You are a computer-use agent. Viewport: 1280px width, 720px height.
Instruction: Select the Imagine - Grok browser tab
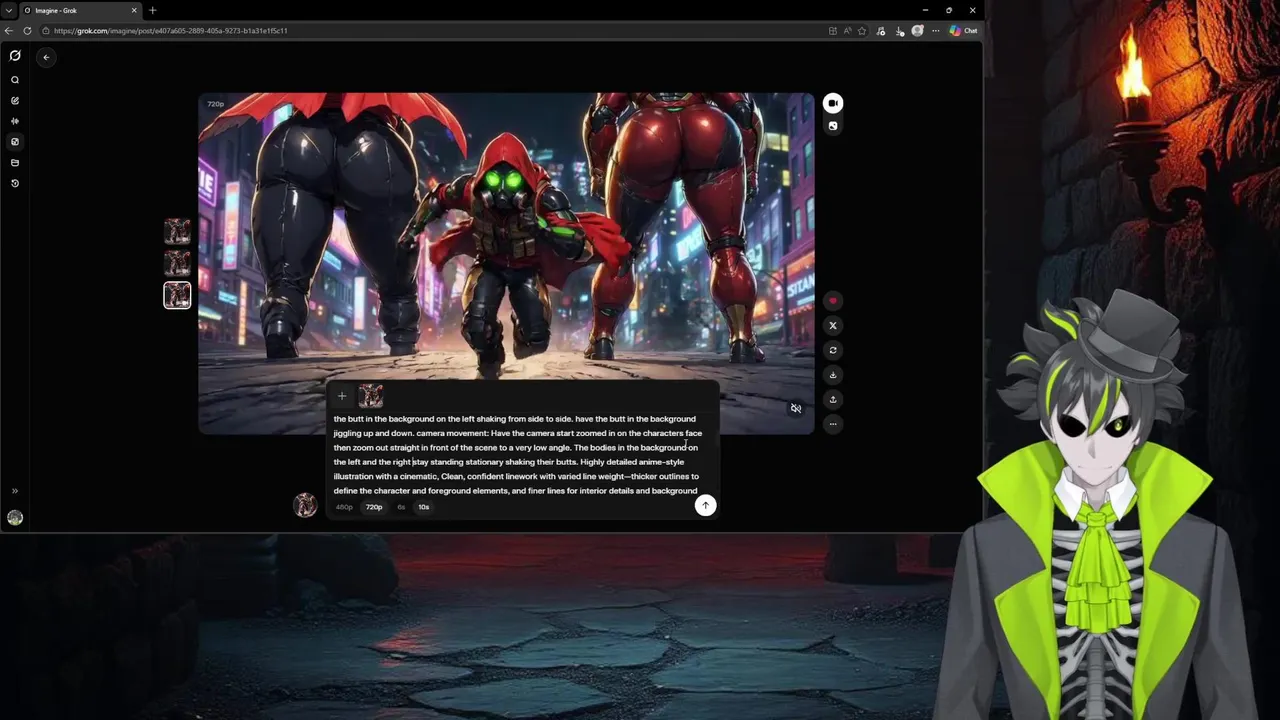click(x=80, y=10)
